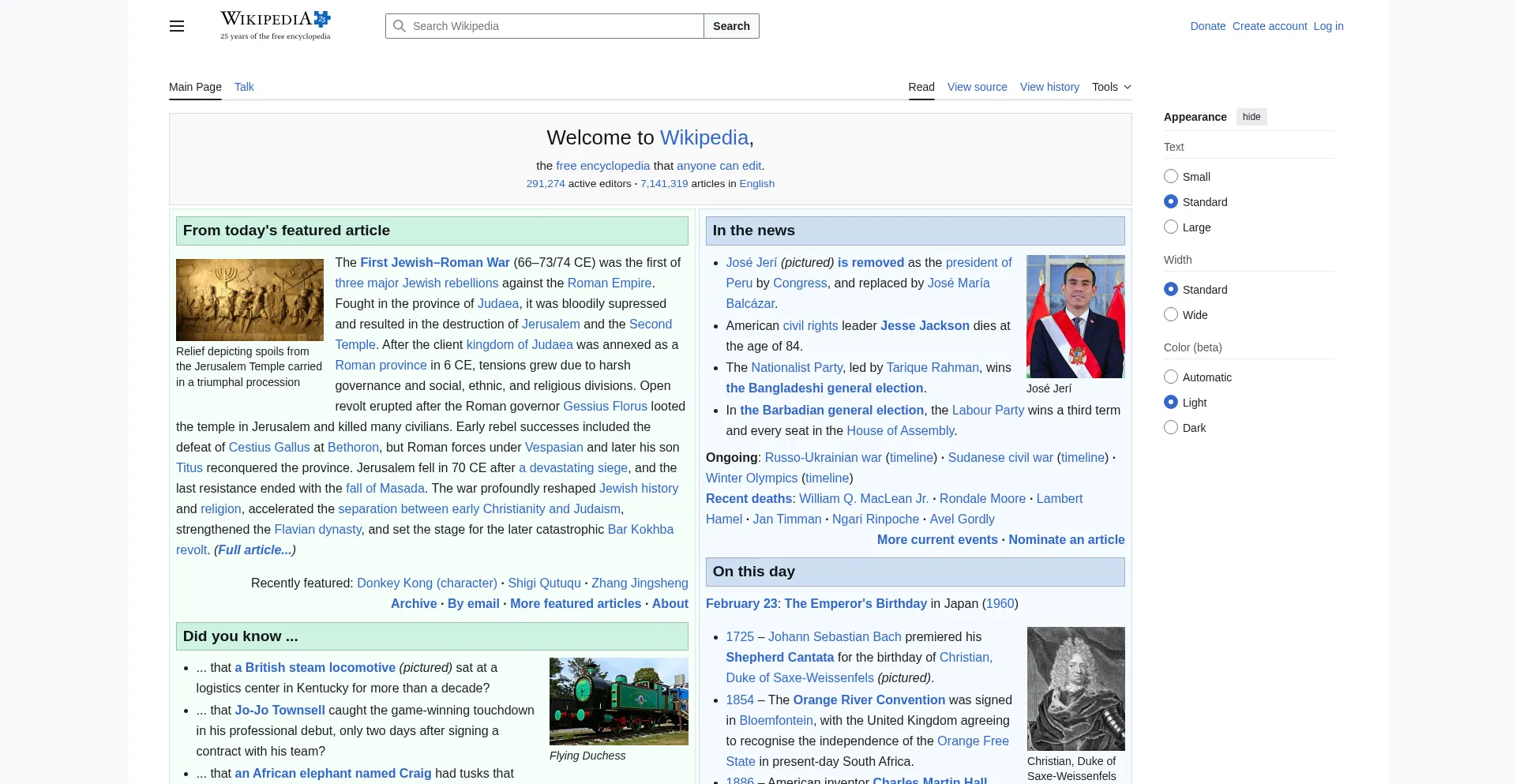Open the fall of Masada link
Image resolution: width=1516 pixels, height=784 pixels.
[x=385, y=488]
